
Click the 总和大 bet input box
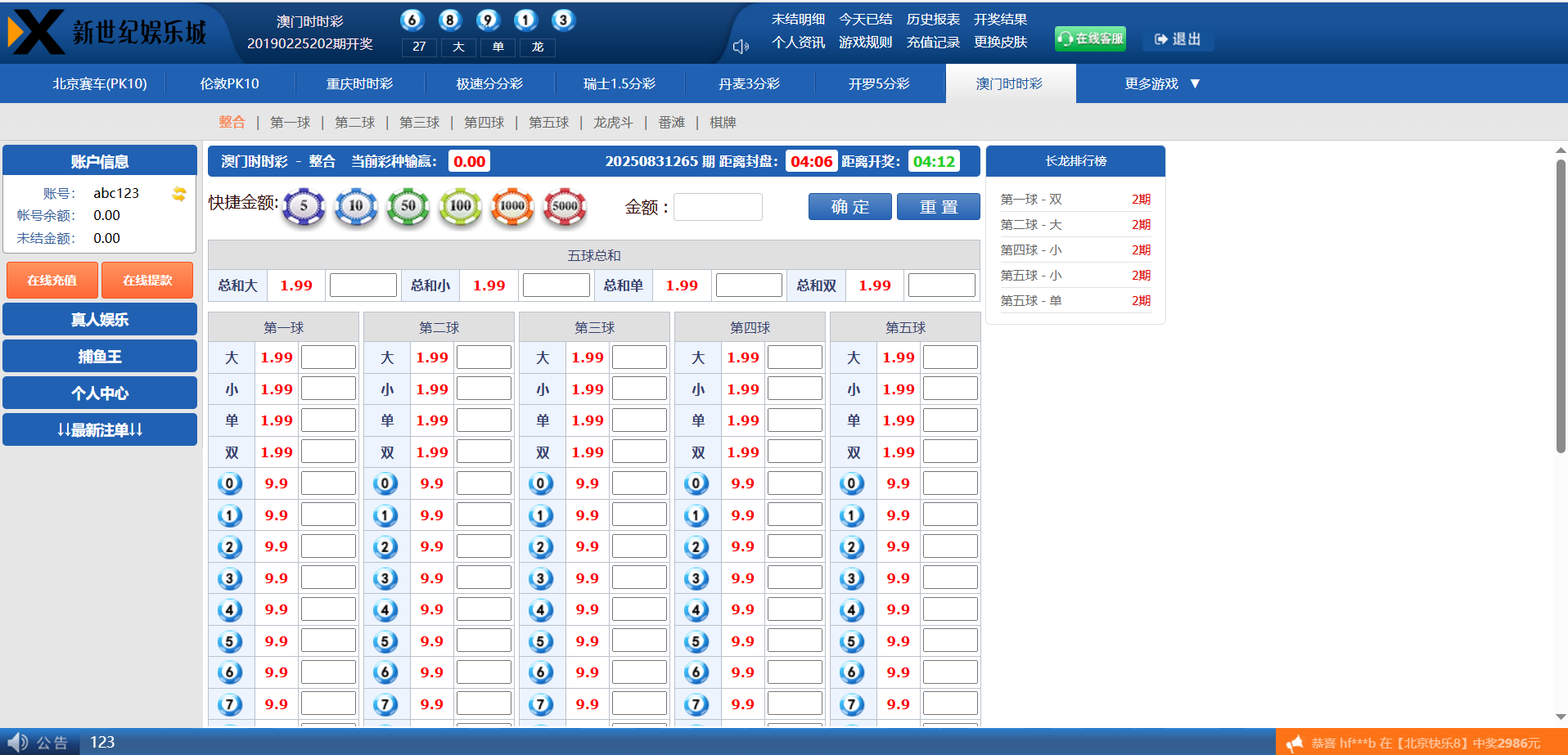363,285
